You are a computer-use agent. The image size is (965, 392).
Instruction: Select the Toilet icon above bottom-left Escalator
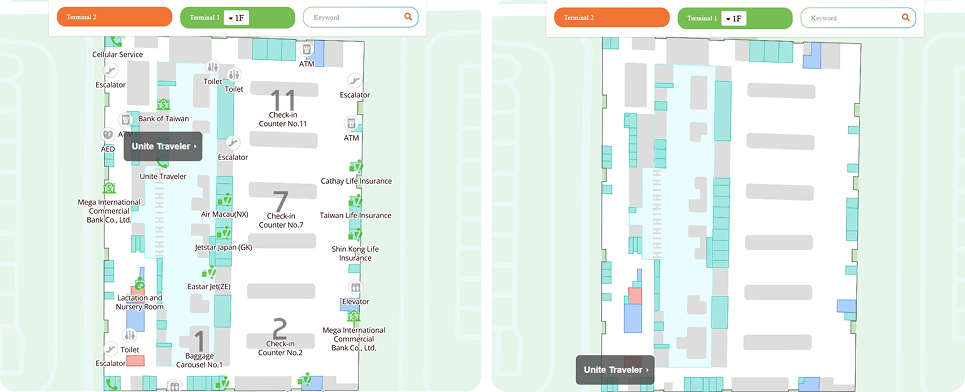point(129,335)
